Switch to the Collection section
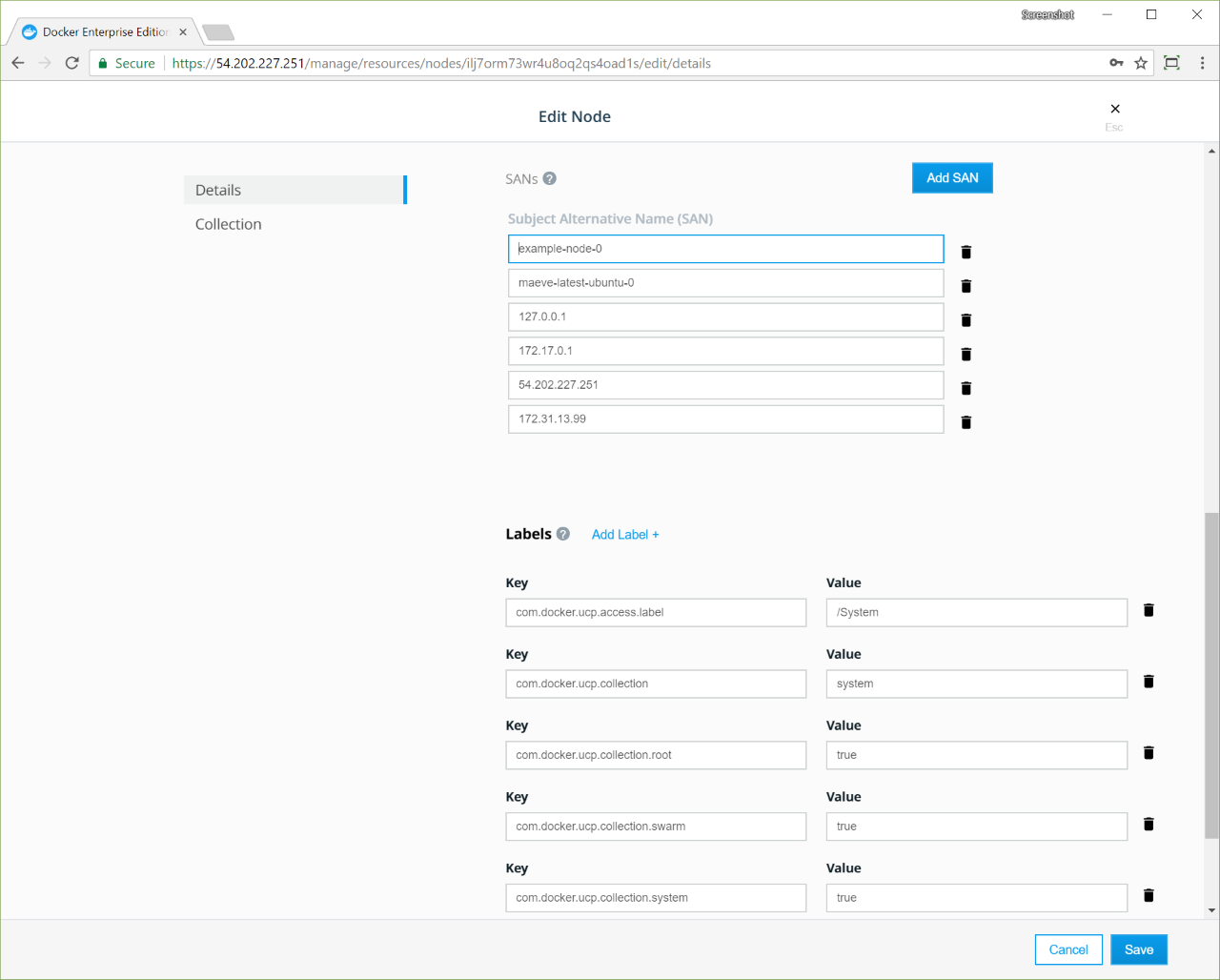1220x980 pixels. click(x=229, y=224)
